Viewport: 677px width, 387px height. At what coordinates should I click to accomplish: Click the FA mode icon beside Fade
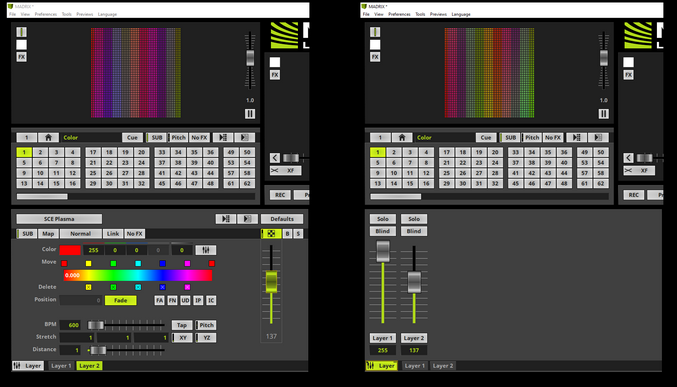pyautogui.click(x=159, y=300)
